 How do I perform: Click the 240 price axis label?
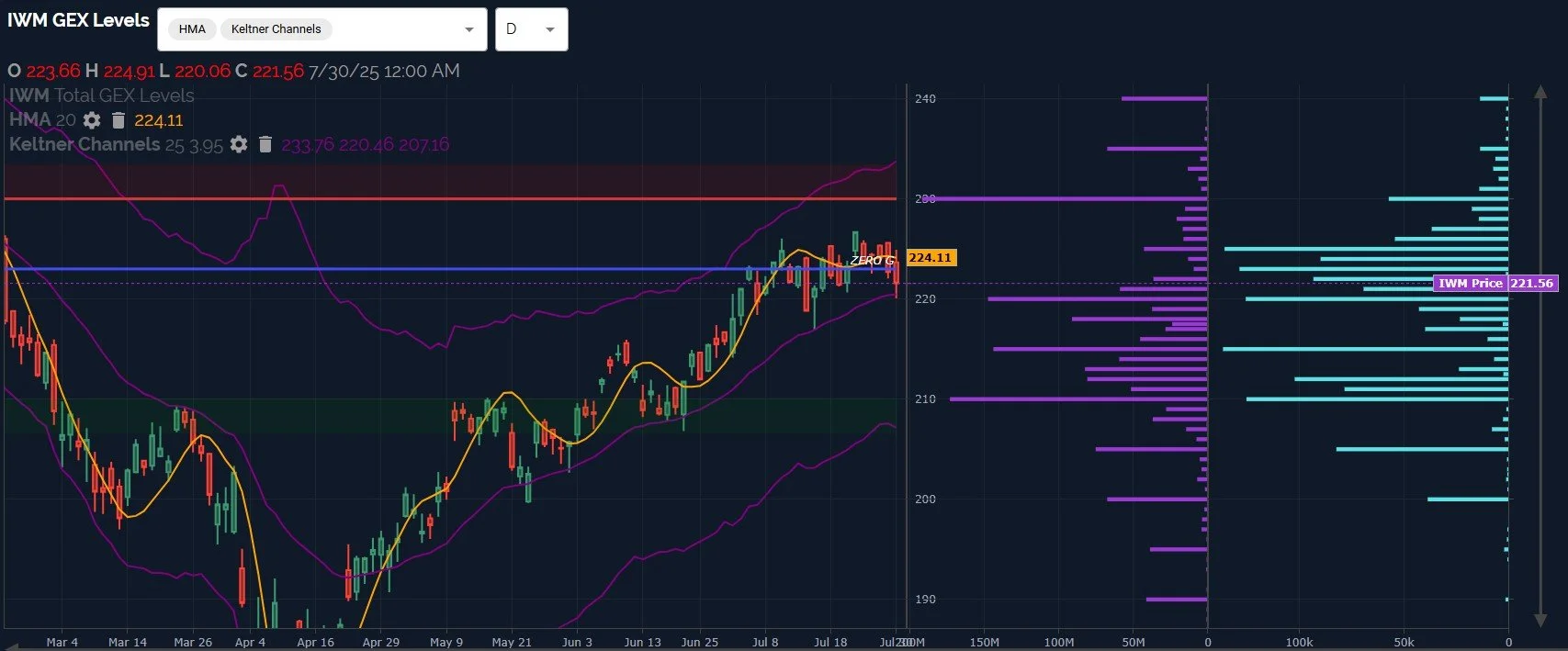[925, 99]
